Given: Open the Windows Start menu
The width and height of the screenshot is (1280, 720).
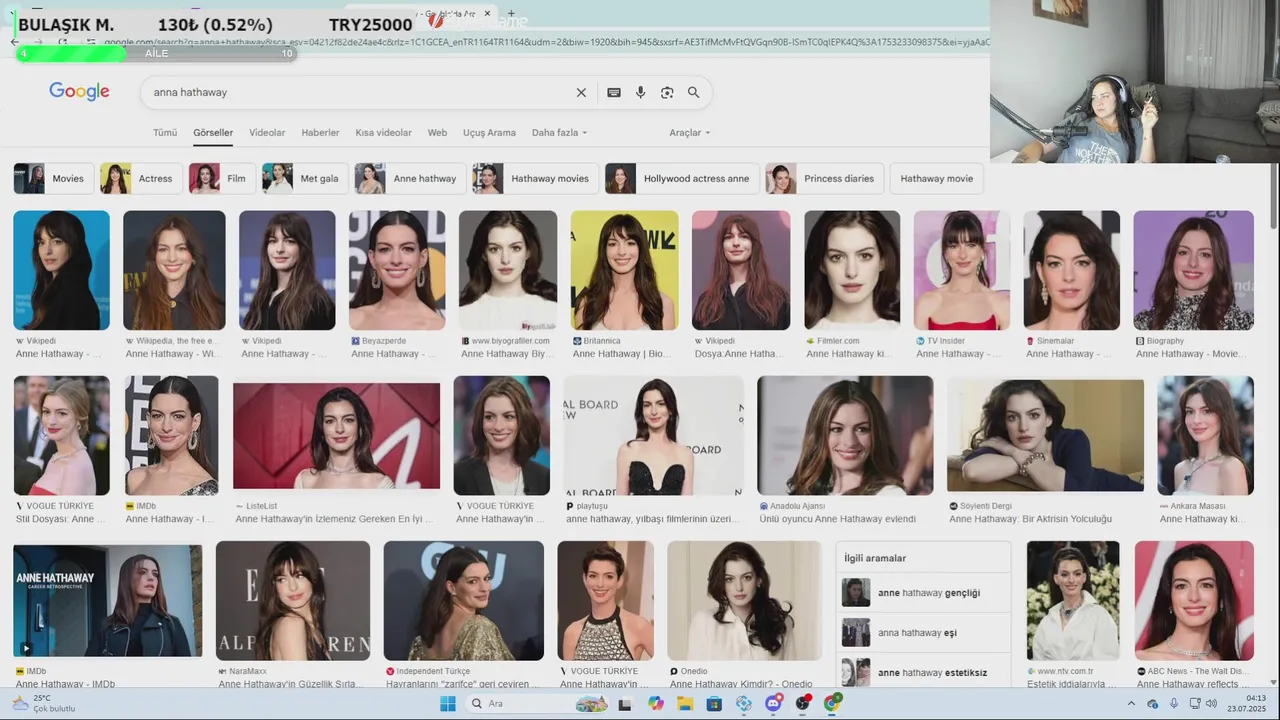Looking at the screenshot, I should [x=448, y=704].
